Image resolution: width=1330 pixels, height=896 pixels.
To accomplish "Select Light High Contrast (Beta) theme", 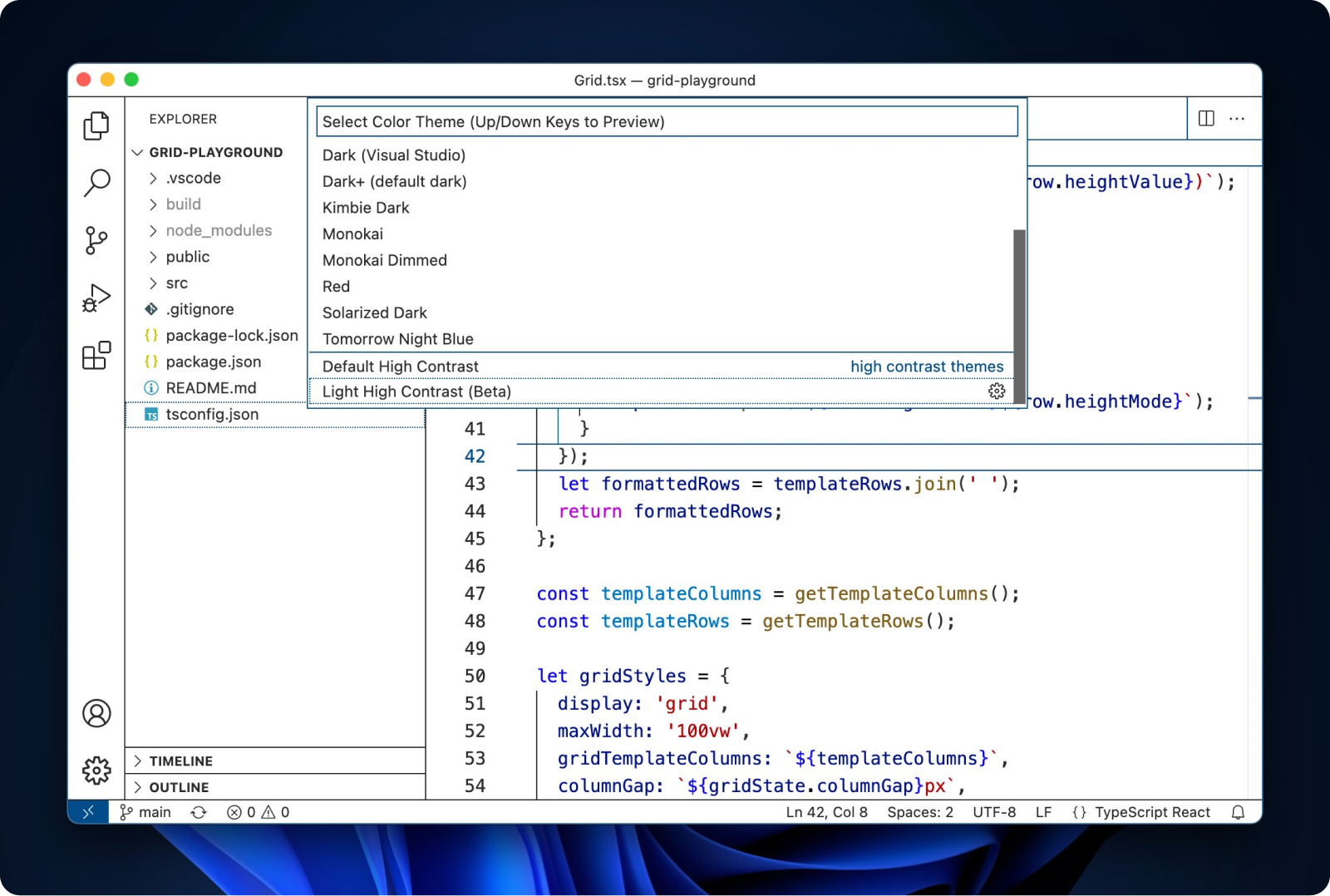I will (x=661, y=391).
